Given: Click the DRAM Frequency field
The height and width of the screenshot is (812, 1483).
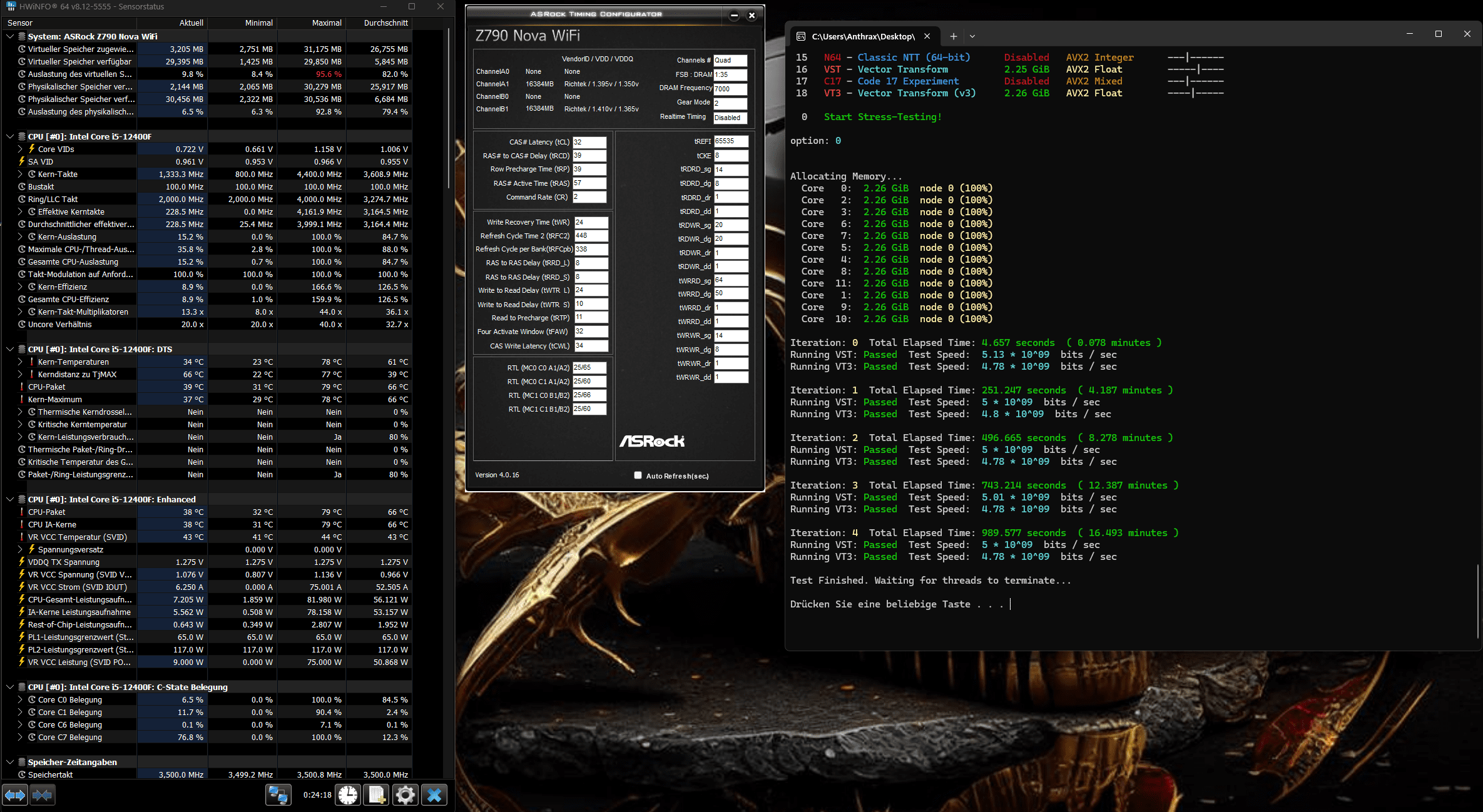Looking at the screenshot, I should [x=730, y=89].
